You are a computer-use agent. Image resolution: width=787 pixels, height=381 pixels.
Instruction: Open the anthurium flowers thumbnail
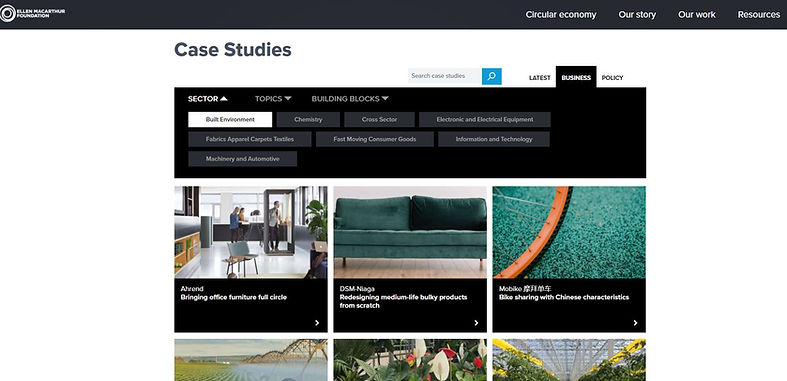[x=410, y=360]
